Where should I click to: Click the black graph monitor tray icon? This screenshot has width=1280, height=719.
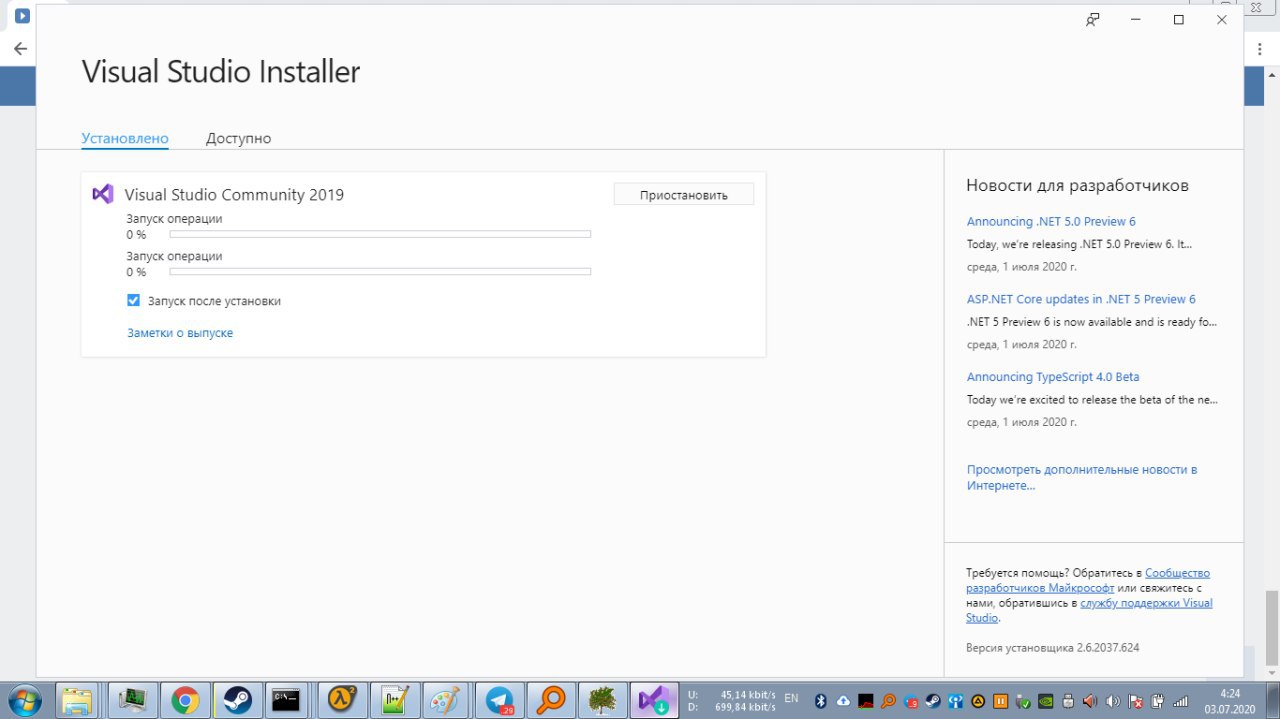(866, 701)
